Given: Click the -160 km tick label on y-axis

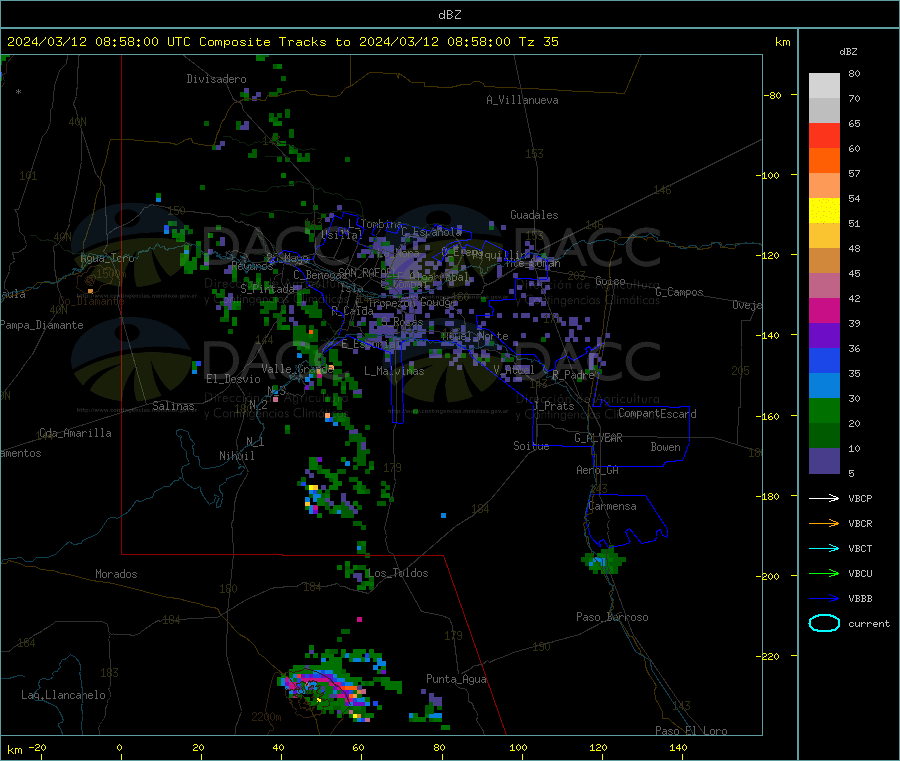Looking at the screenshot, I should (770, 416).
